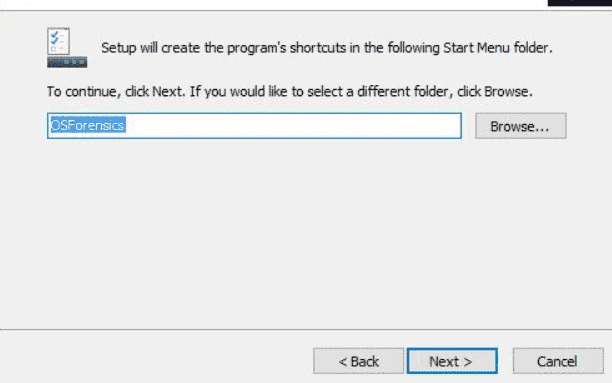Click the blue checkmarks in the checklist icon
This screenshot has height=383, width=612.
point(55,38)
